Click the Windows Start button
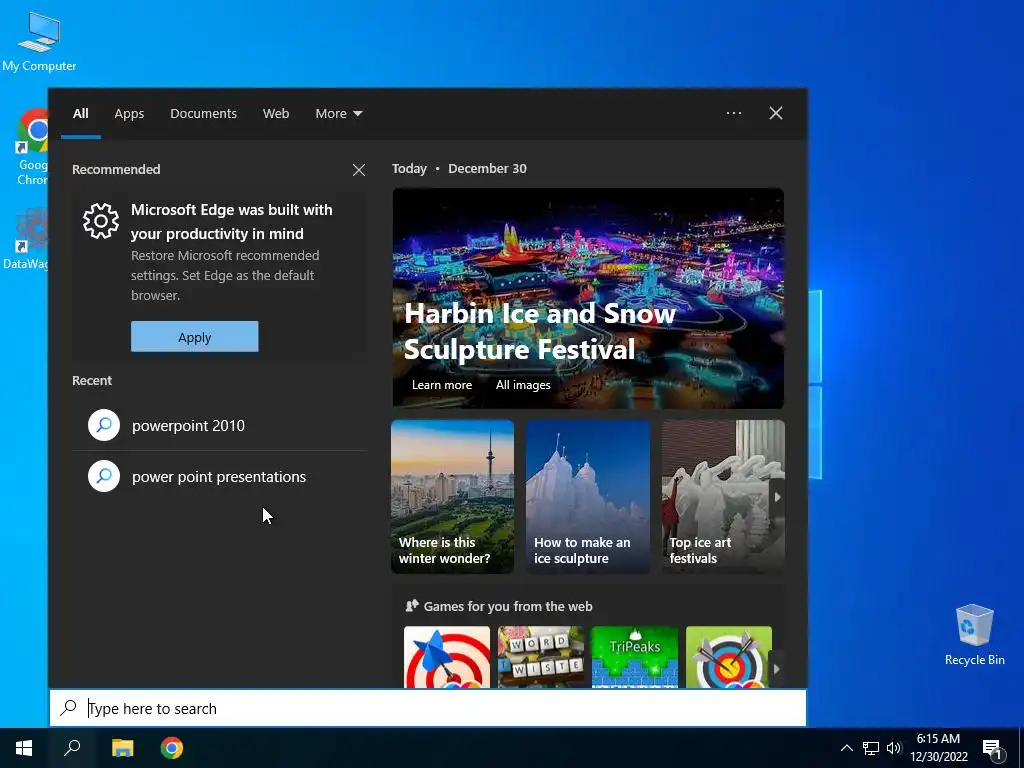The width and height of the screenshot is (1024, 768). tap(24, 748)
